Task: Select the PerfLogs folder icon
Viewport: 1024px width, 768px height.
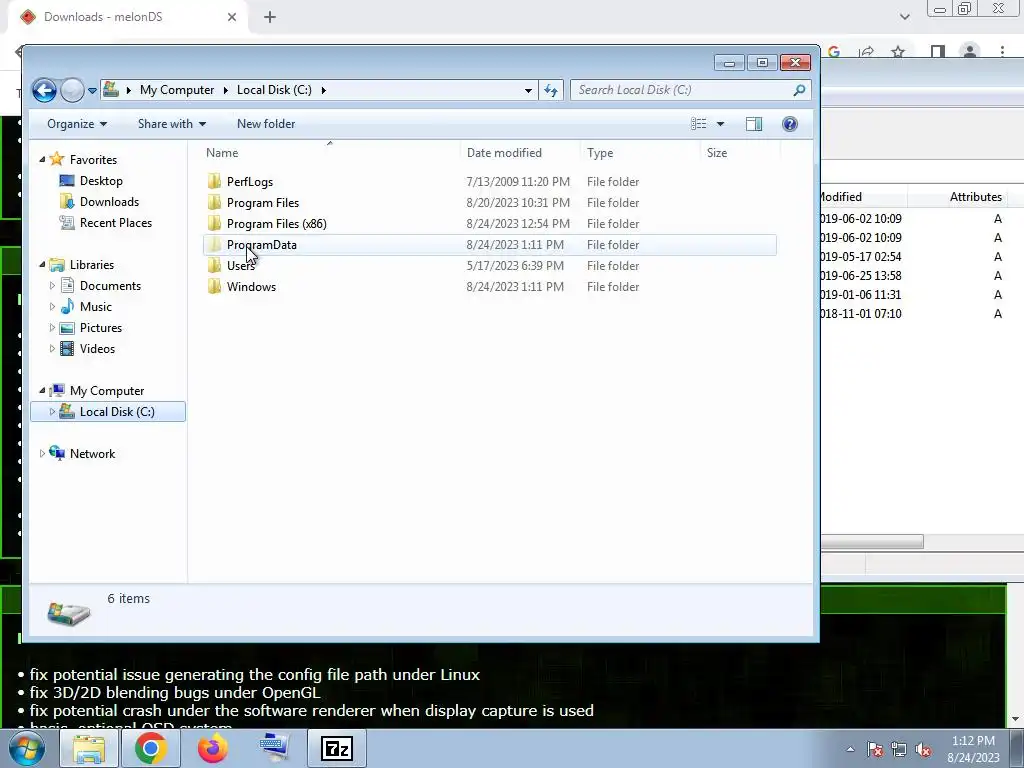Action: (x=214, y=182)
